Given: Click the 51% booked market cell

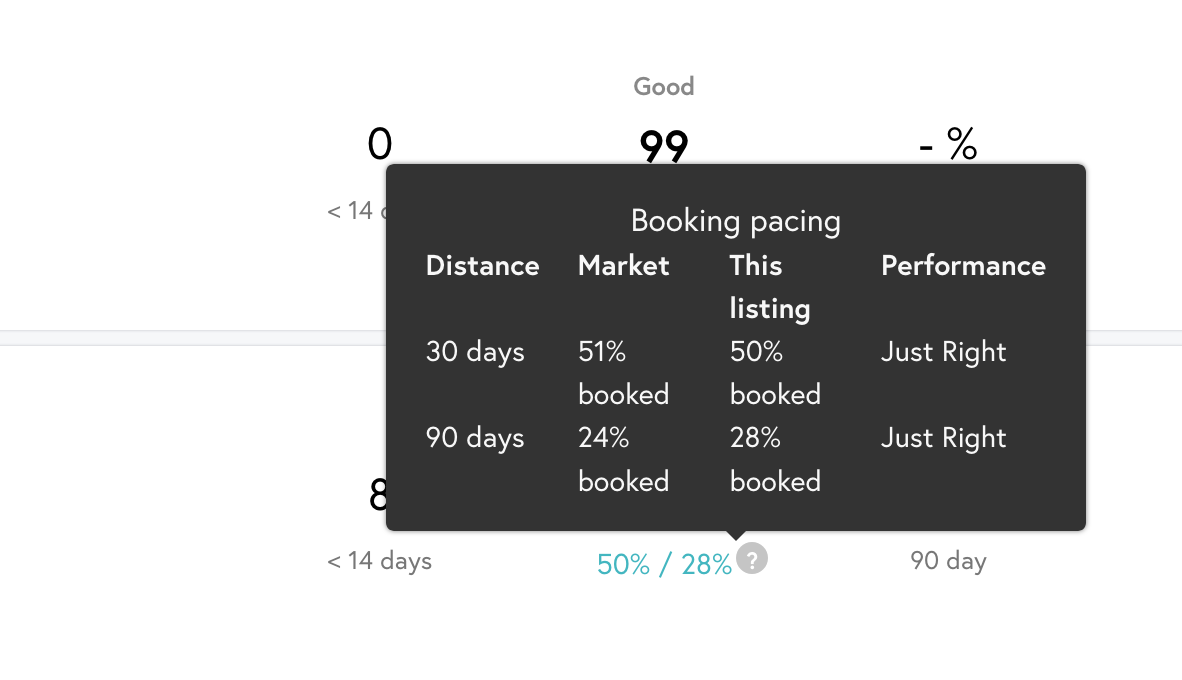Looking at the screenshot, I should coord(623,372).
